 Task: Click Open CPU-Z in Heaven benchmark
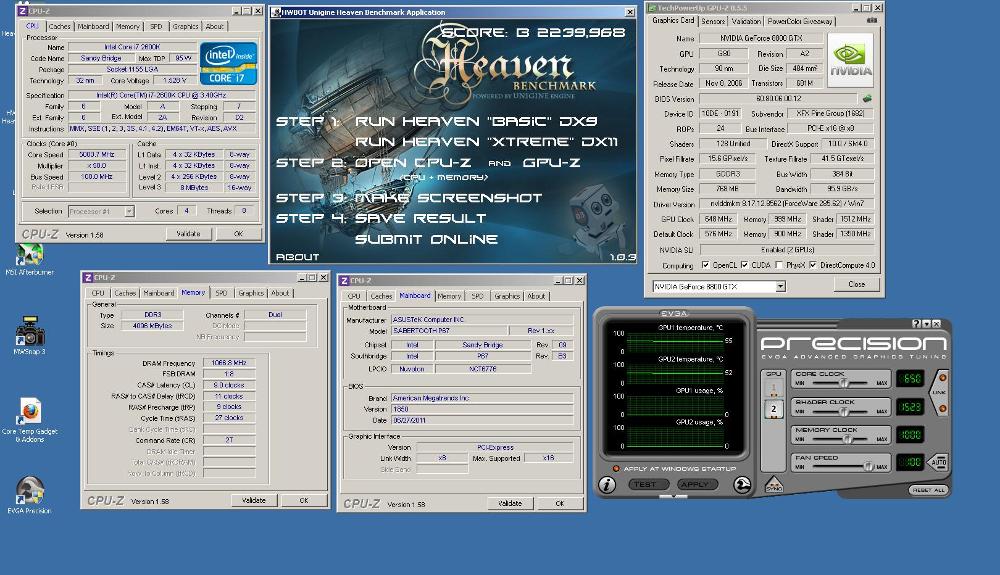tap(413, 163)
